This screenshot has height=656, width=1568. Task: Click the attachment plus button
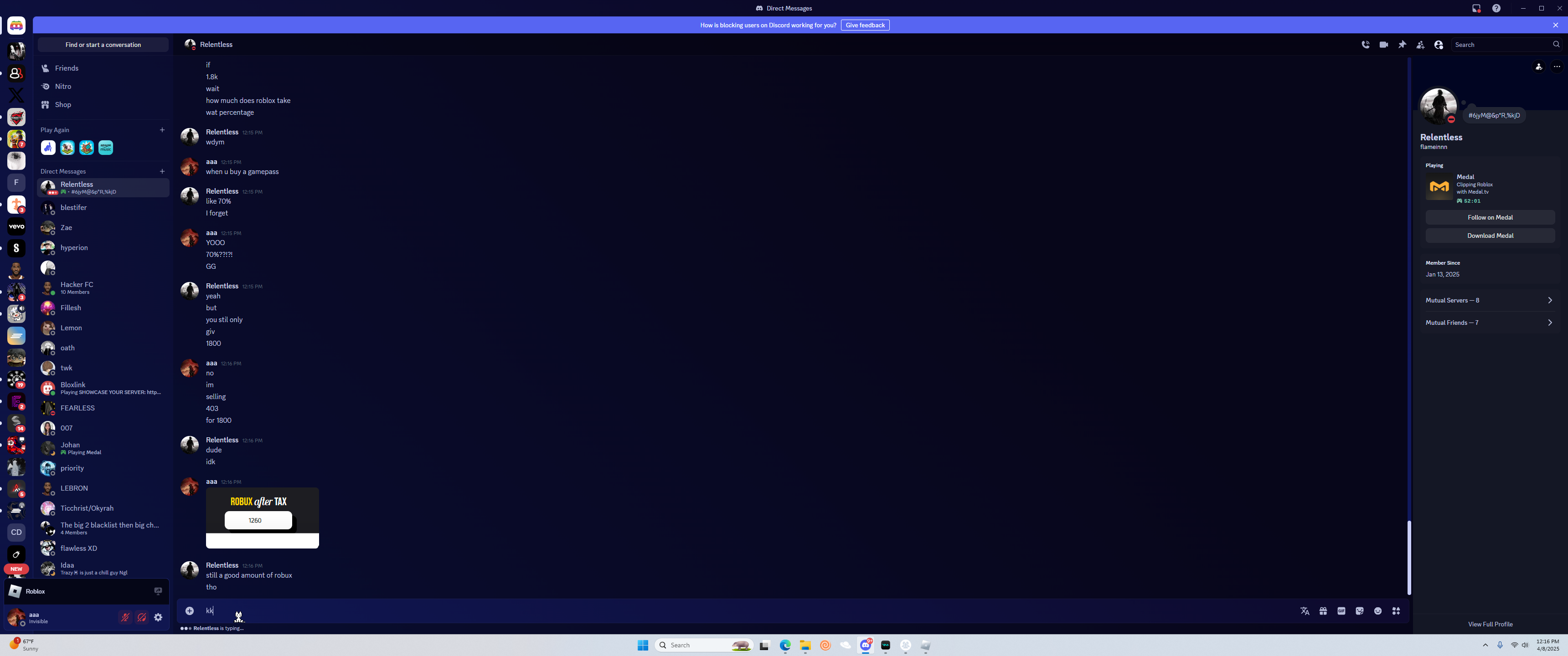pos(189,610)
